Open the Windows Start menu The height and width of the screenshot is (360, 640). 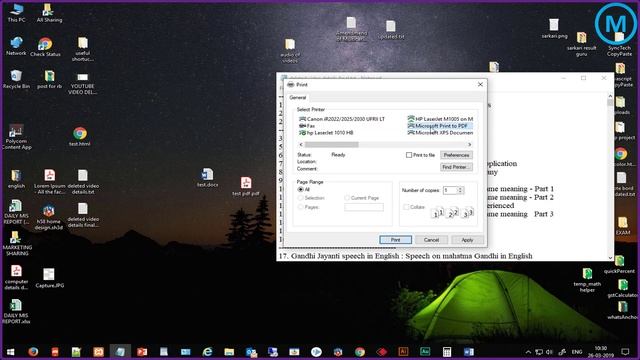(x=11, y=352)
